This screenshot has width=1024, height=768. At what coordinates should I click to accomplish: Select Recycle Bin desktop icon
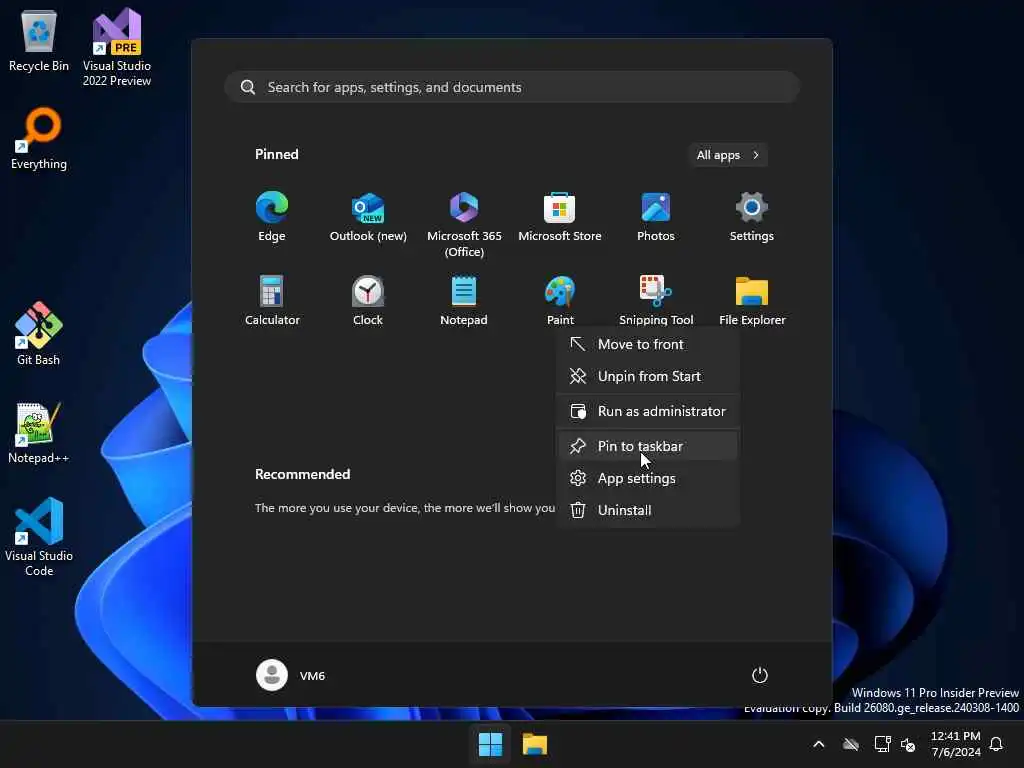pos(39,42)
